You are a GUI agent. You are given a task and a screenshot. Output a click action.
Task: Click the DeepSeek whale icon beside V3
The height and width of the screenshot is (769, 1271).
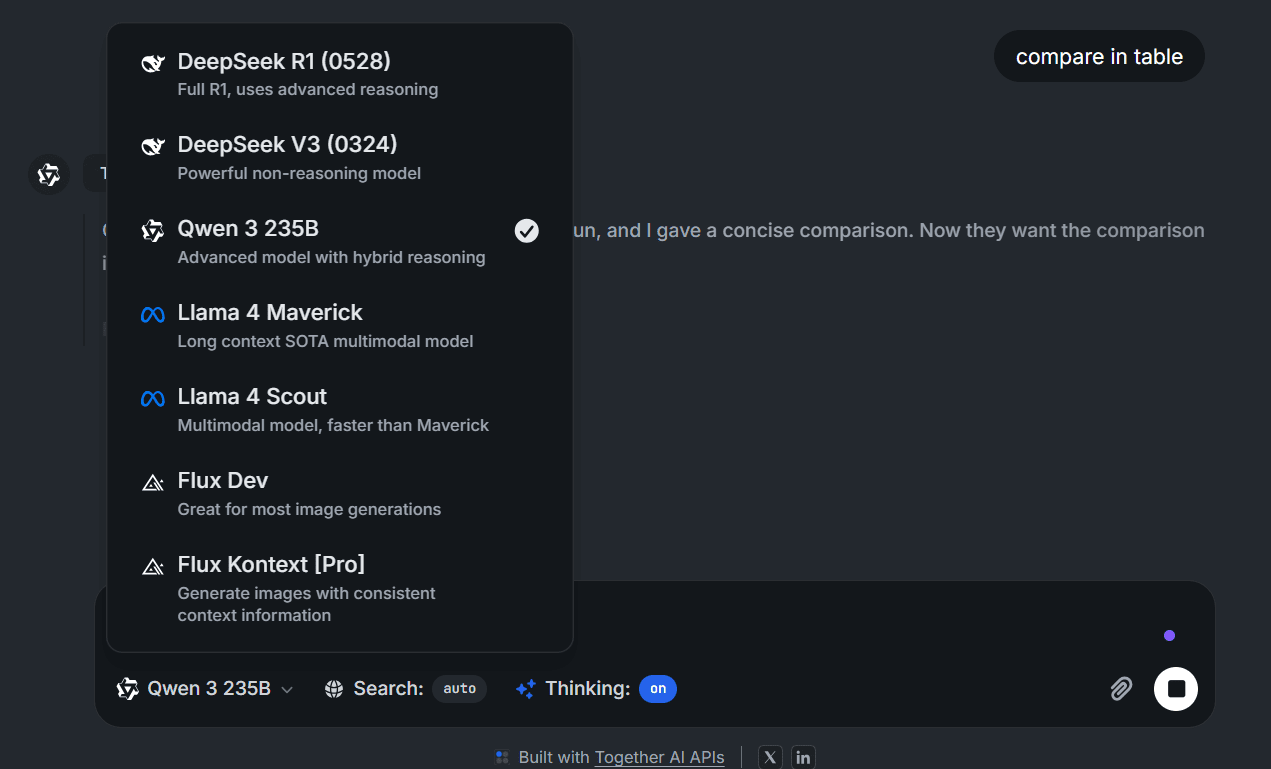[x=153, y=147]
